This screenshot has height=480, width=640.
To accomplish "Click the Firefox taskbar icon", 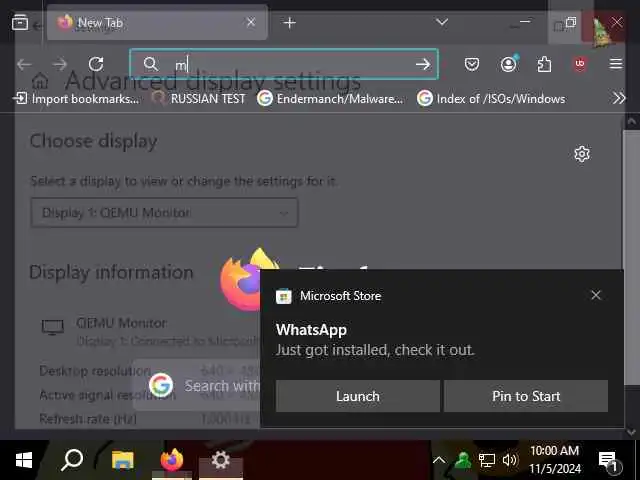I will click(172, 460).
